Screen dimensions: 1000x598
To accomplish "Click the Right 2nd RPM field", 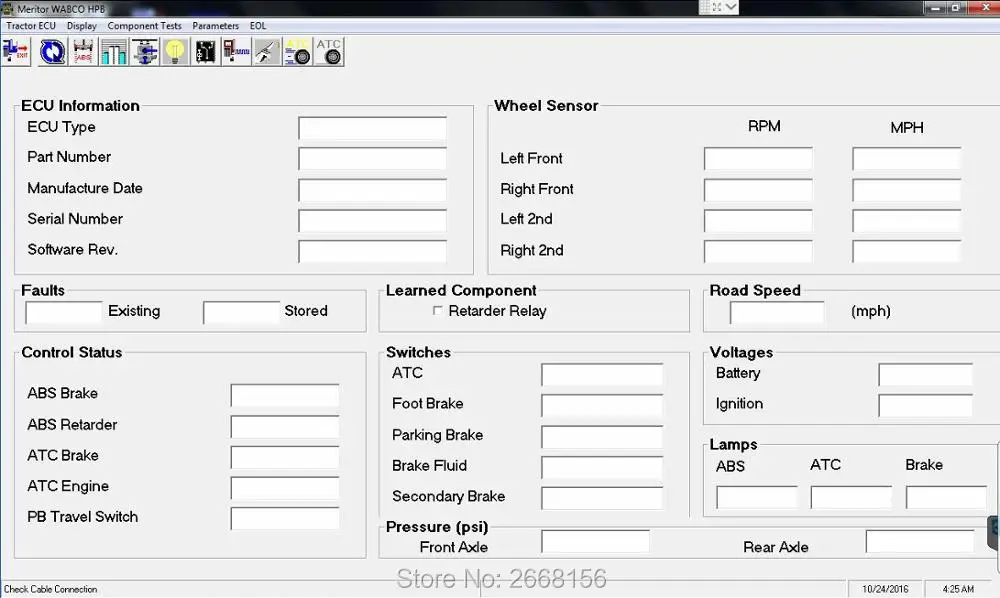I will 758,251.
